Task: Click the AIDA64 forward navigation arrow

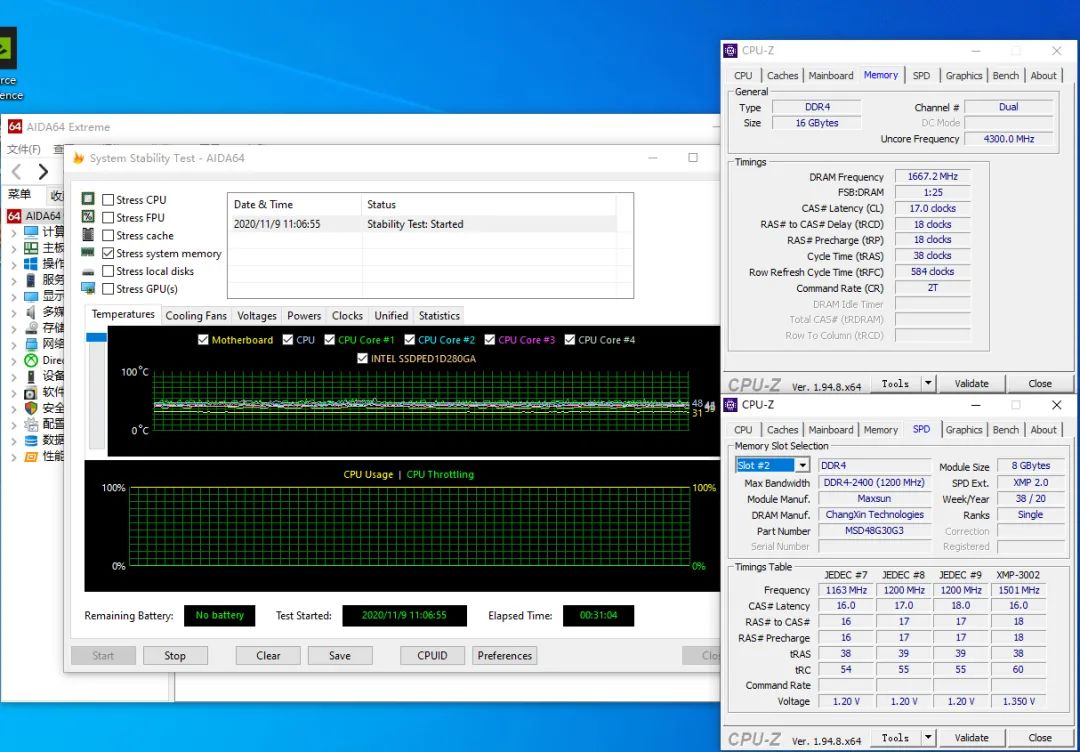Action: [42, 172]
